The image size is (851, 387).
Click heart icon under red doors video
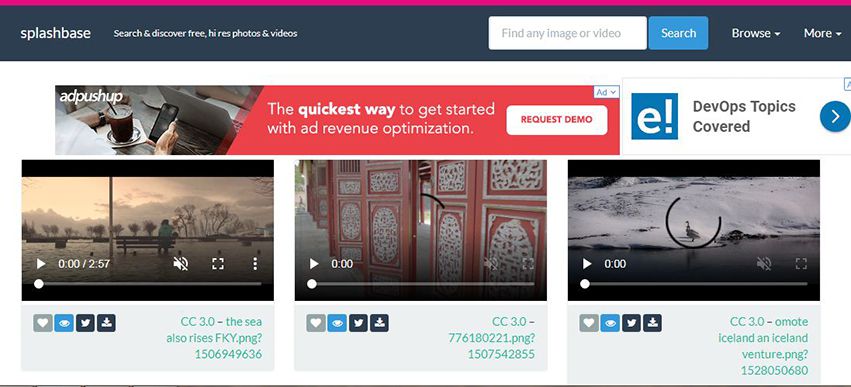(x=316, y=323)
